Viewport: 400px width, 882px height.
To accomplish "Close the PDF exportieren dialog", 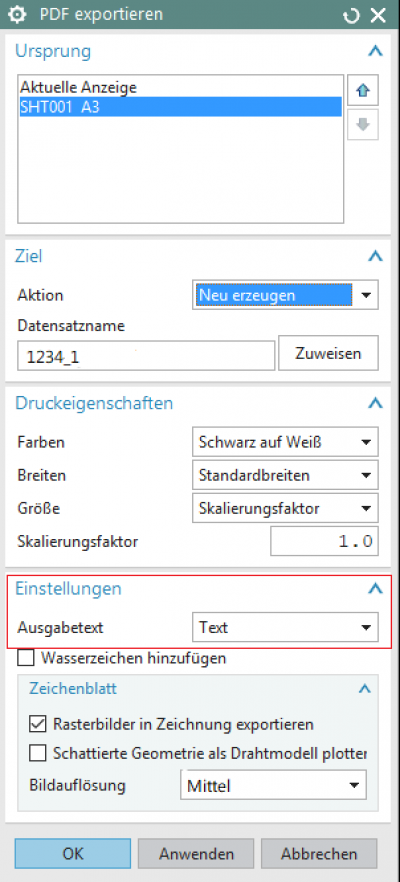I will (x=377, y=15).
